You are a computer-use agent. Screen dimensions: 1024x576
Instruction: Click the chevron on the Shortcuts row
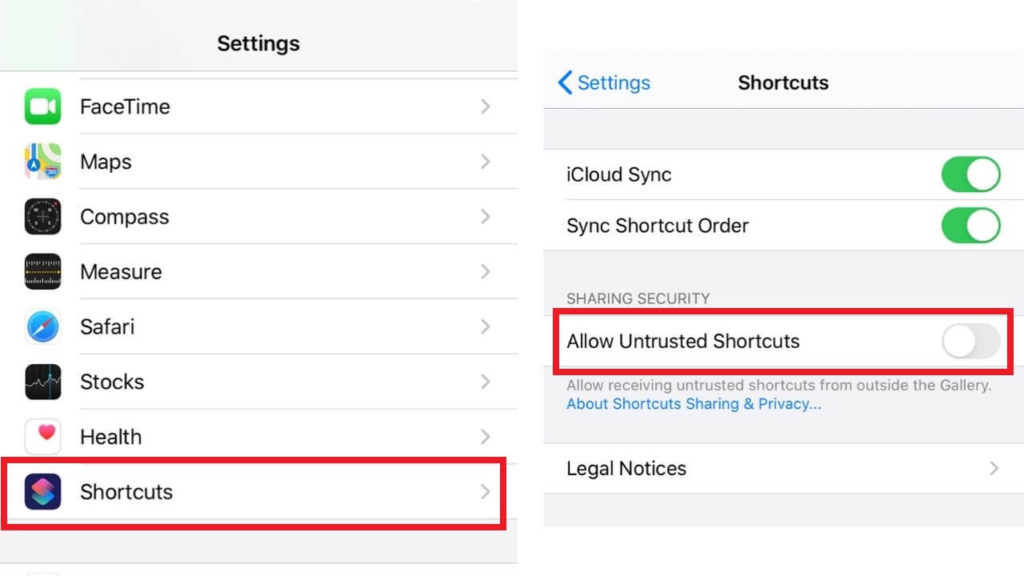(x=485, y=492)
